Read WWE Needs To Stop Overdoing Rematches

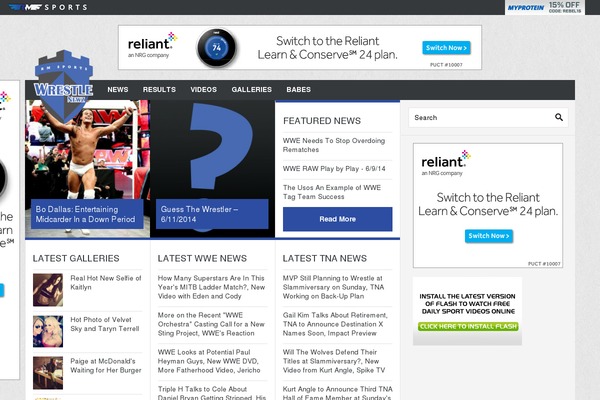[x=334, y=145]
